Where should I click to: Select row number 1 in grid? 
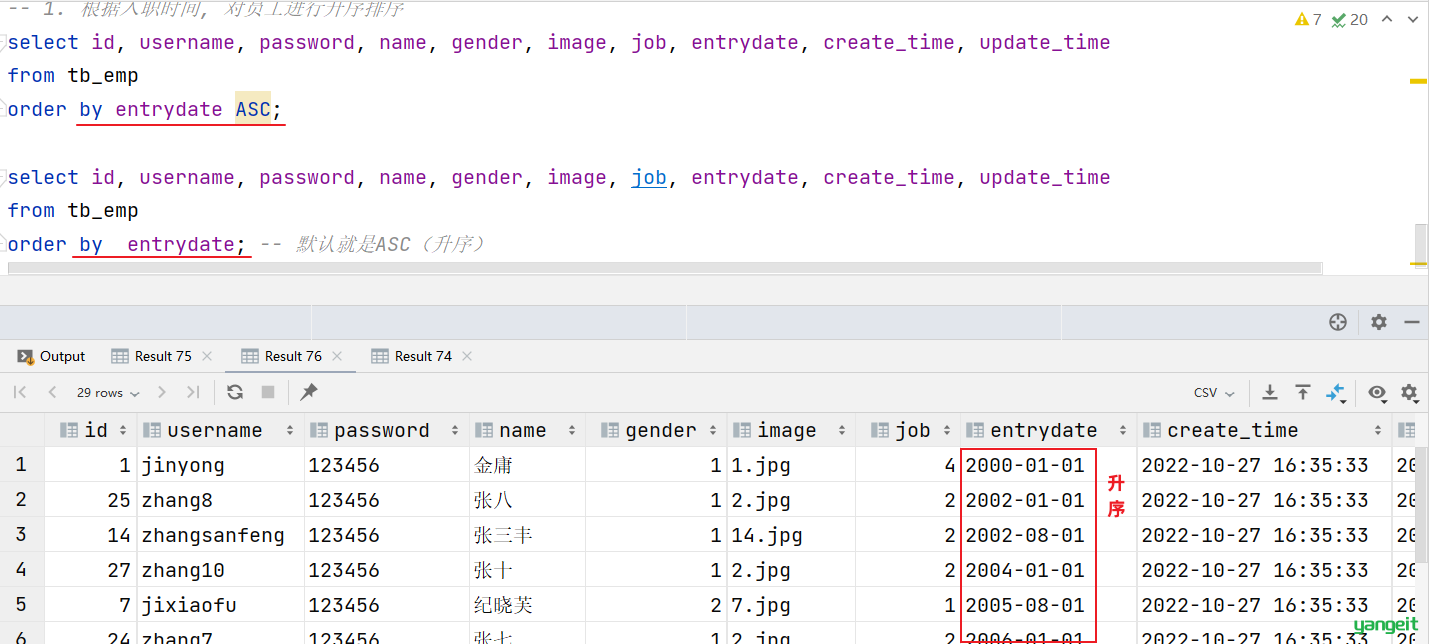coord(21,465)
